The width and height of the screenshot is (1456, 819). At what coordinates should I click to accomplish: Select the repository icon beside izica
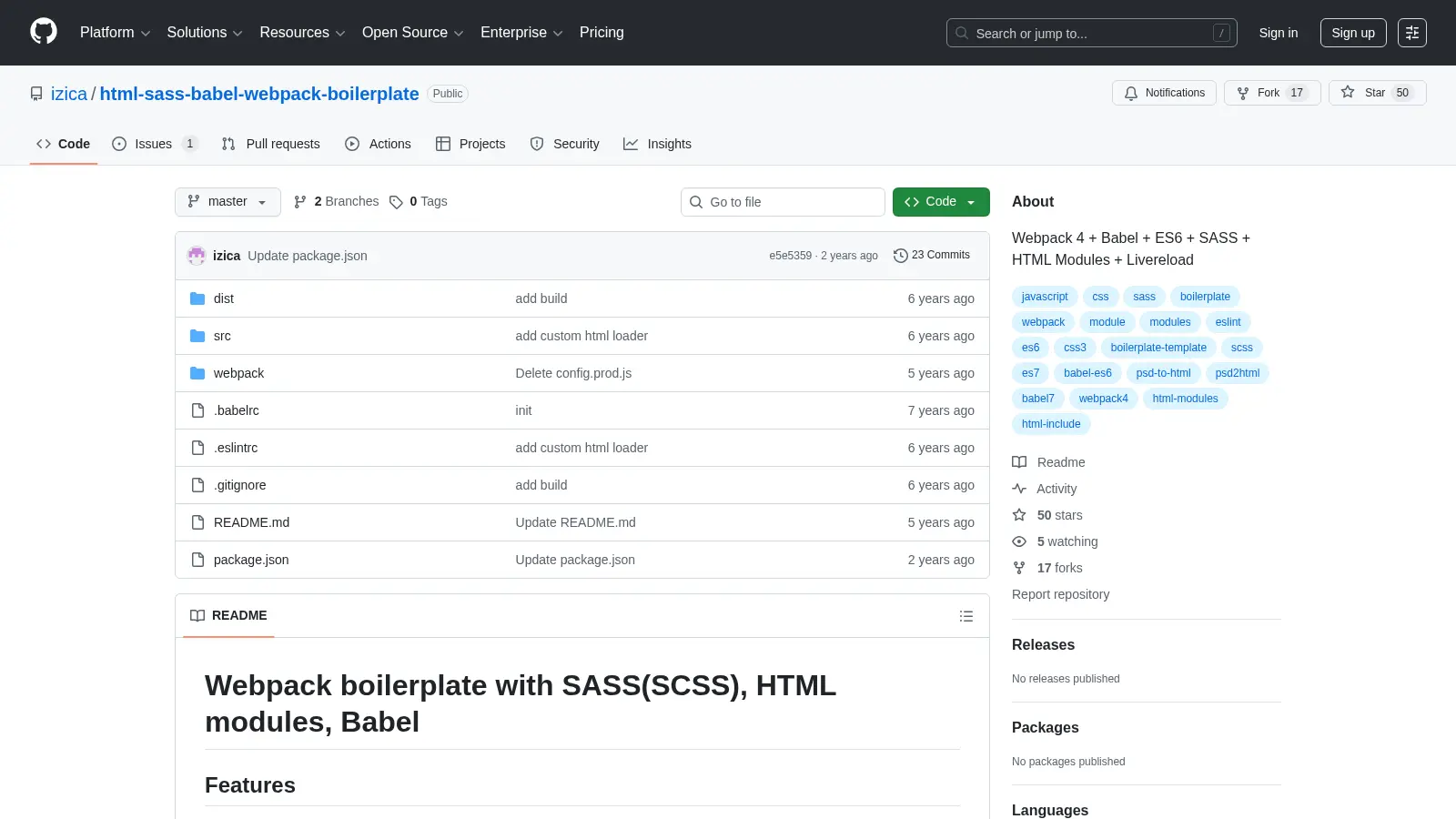pyautogui.click(x=36, y=94)
